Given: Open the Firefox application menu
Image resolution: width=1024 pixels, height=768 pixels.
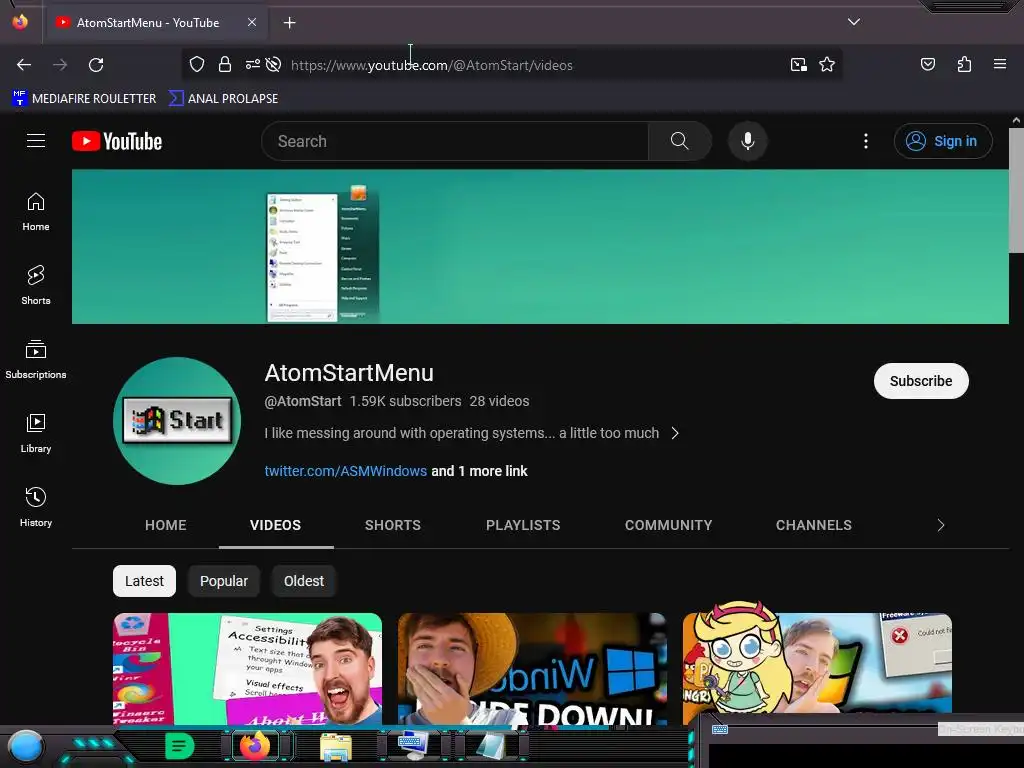Looking at the screenshot, I should click(999, 64).
